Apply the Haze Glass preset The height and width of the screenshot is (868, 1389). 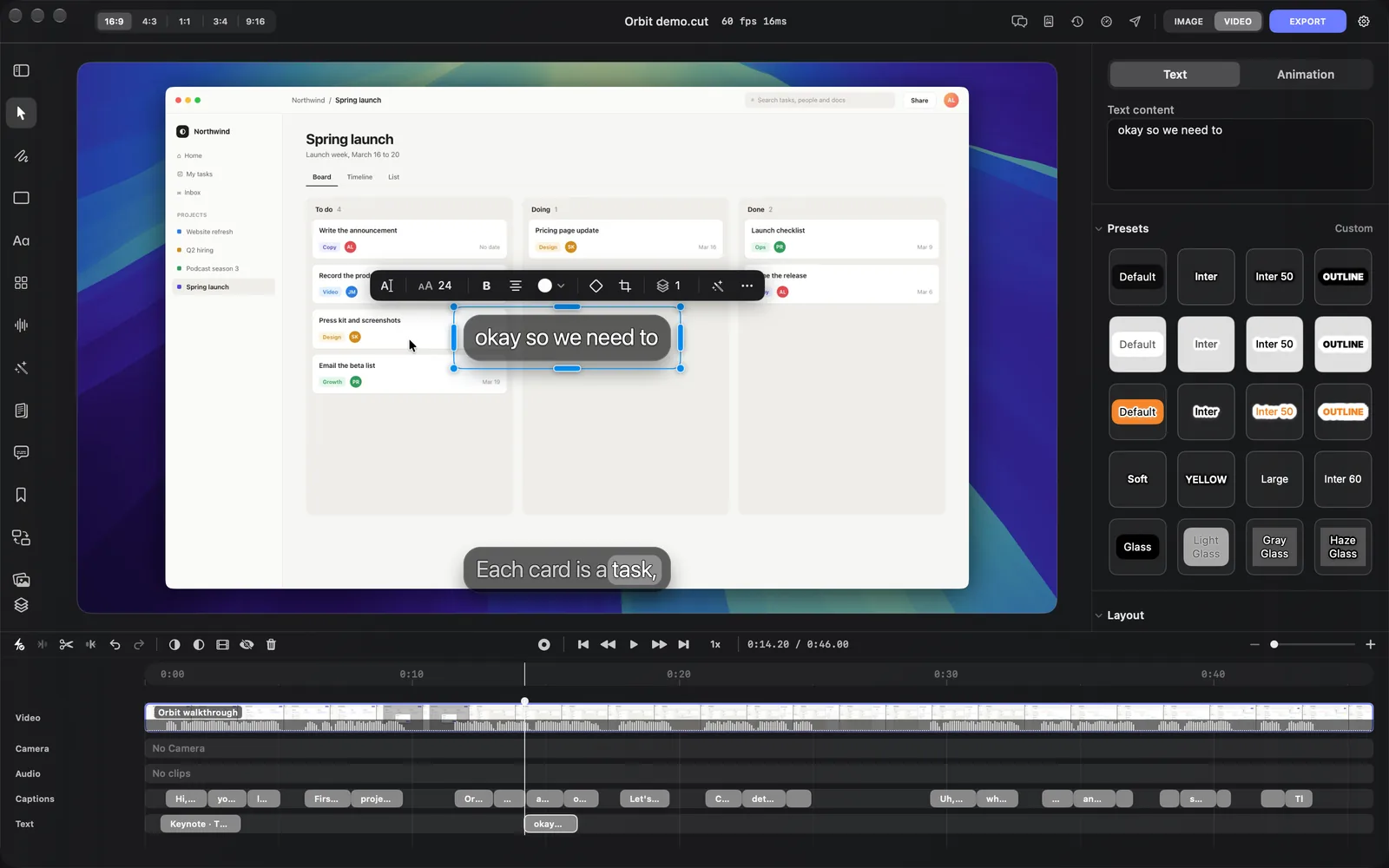click(x=1342, y=547)
